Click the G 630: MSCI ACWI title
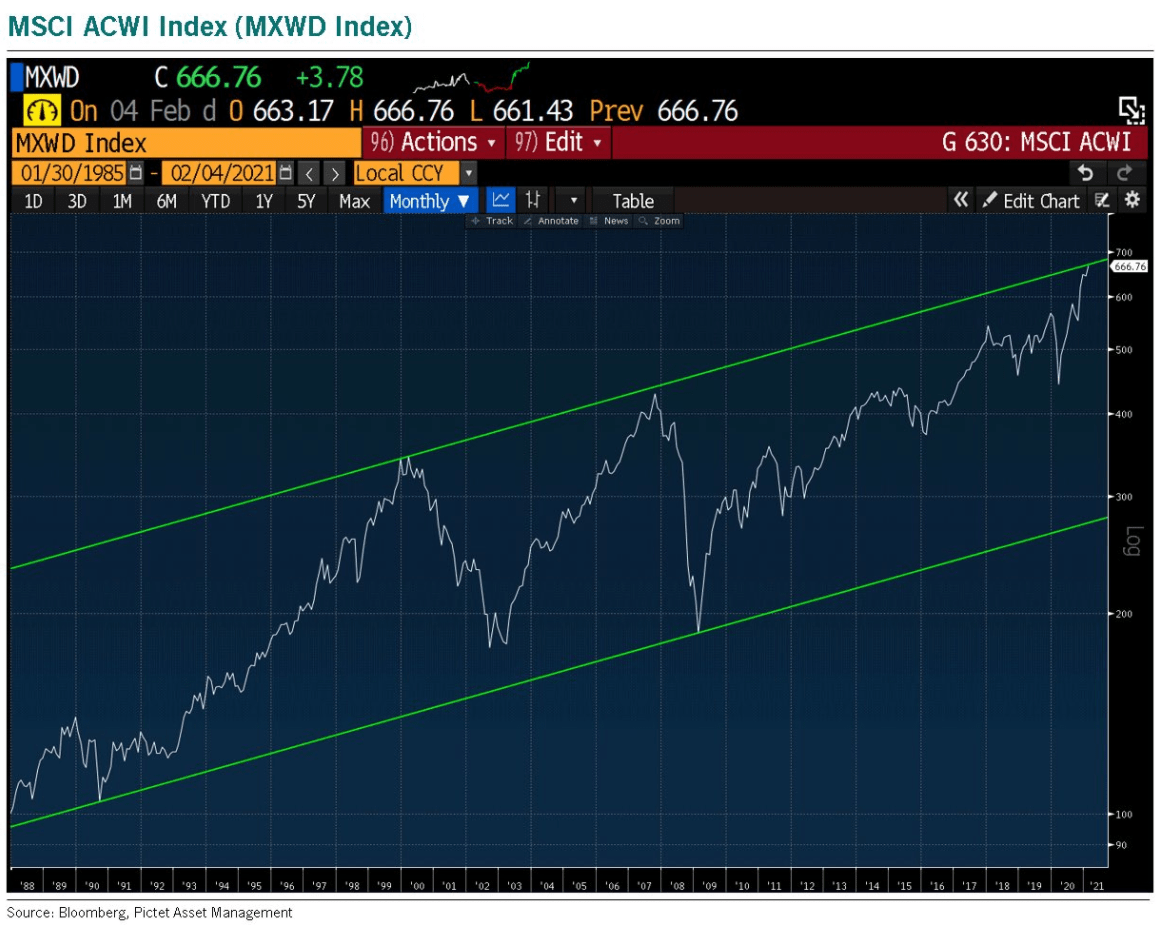Image resolution: width=1160 pixels, height=925 pixels. [x=1036, y=142]
